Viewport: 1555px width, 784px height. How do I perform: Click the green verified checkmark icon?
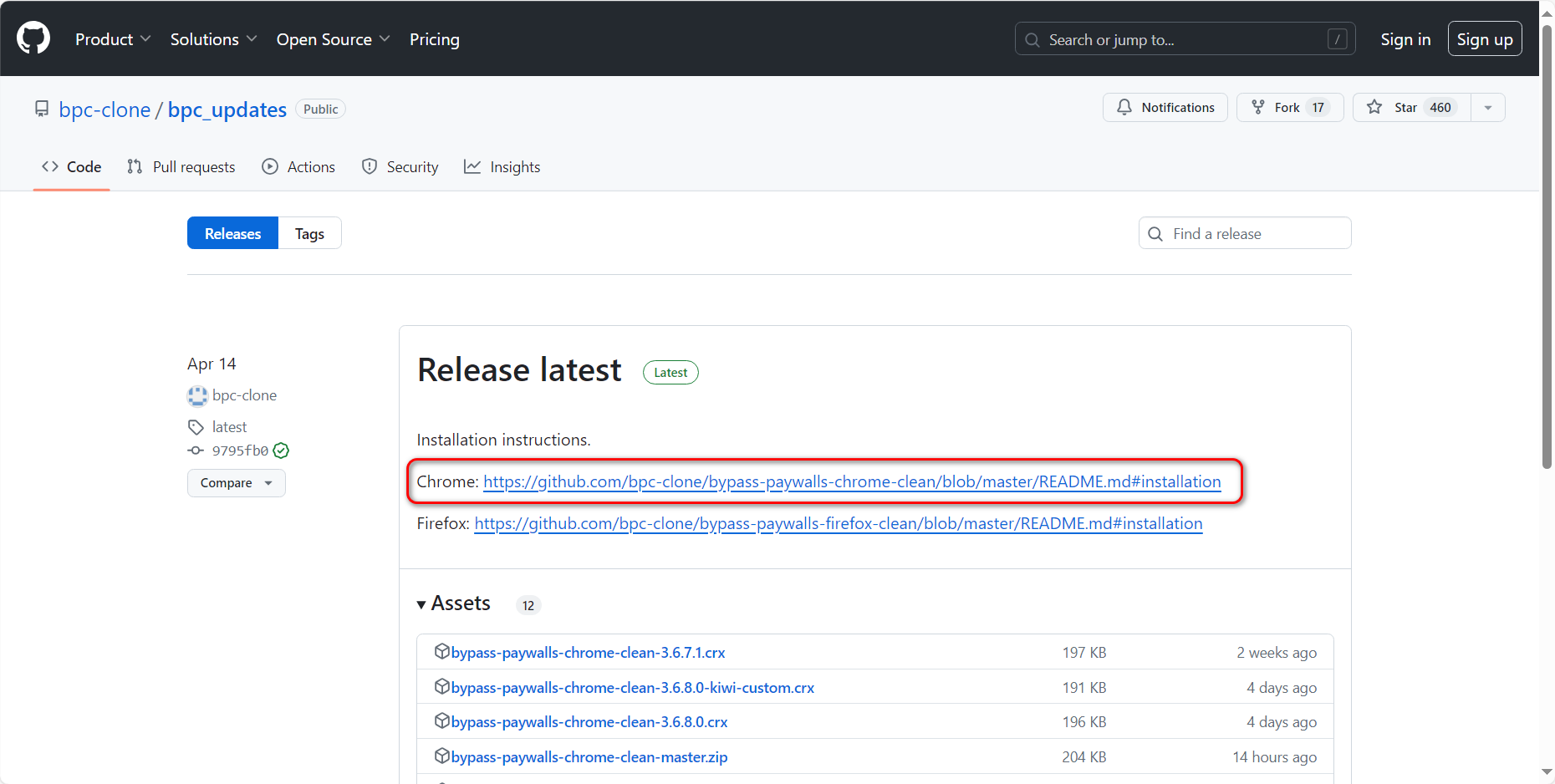[x=281, y=451]
